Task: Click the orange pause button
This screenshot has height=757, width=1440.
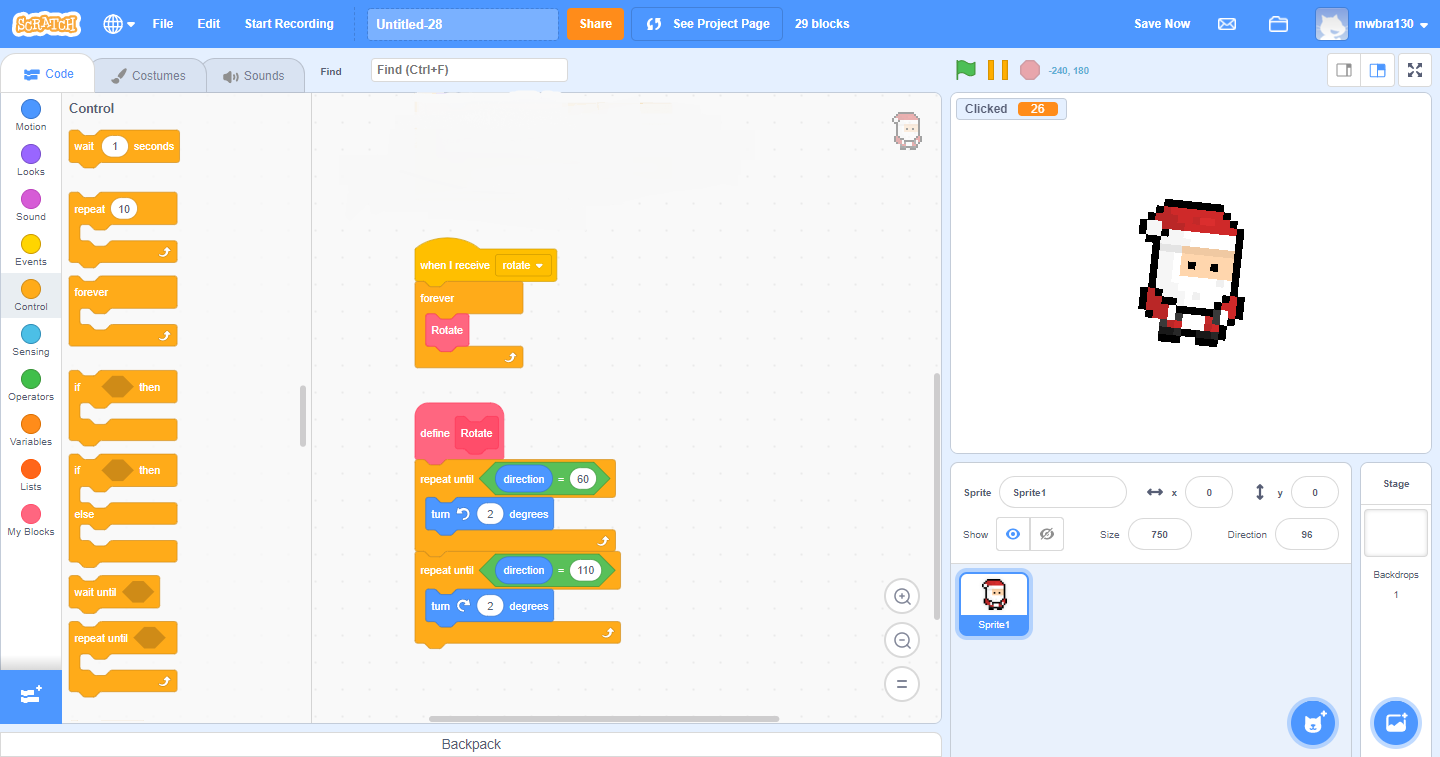Action: click(998, 70)
